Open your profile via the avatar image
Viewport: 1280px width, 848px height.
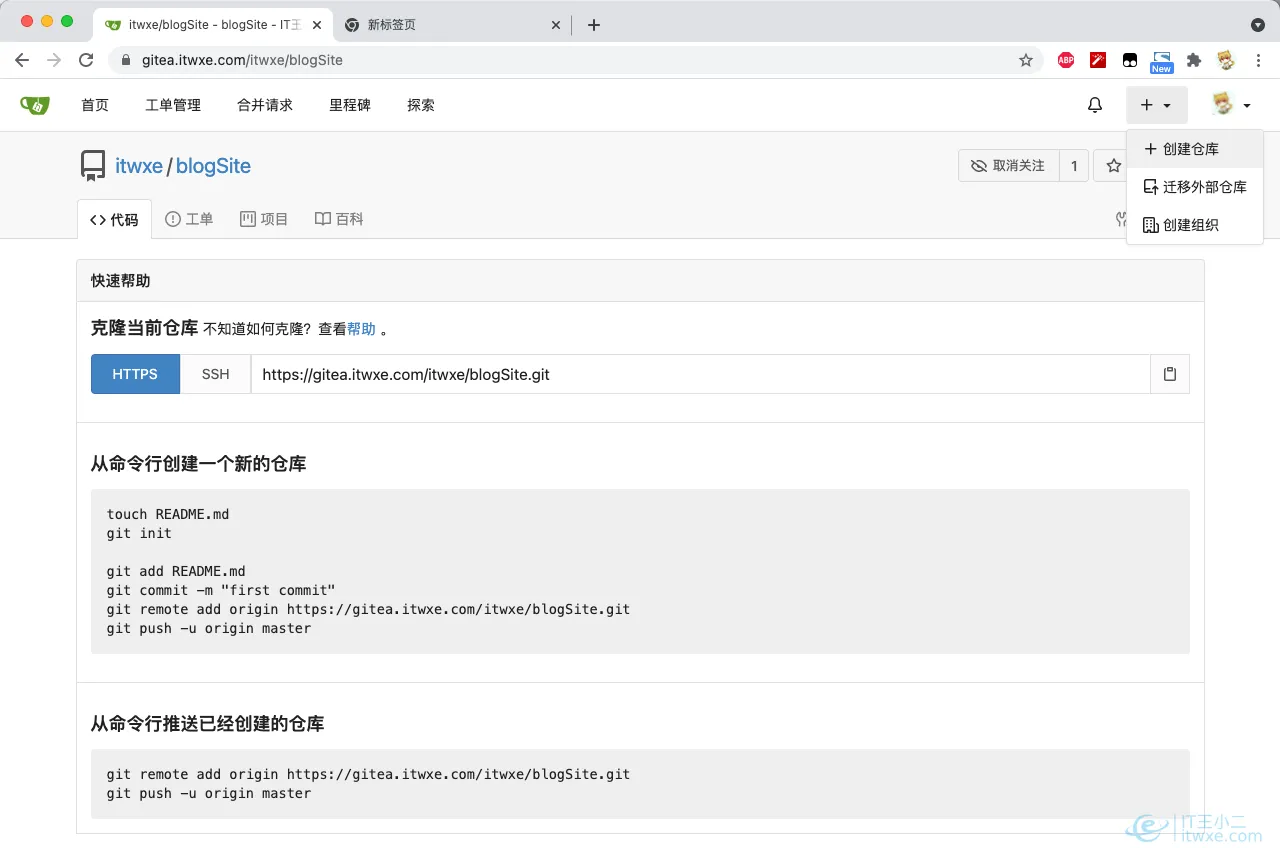1222,104
